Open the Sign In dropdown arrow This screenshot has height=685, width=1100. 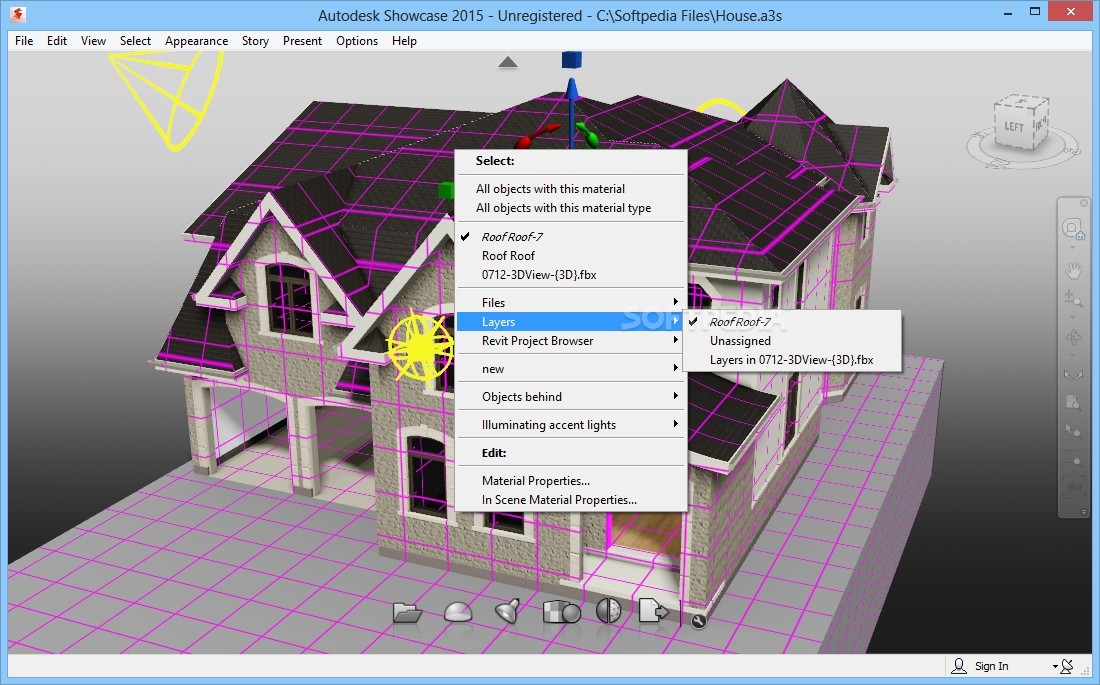click(x=1054, y=666)
